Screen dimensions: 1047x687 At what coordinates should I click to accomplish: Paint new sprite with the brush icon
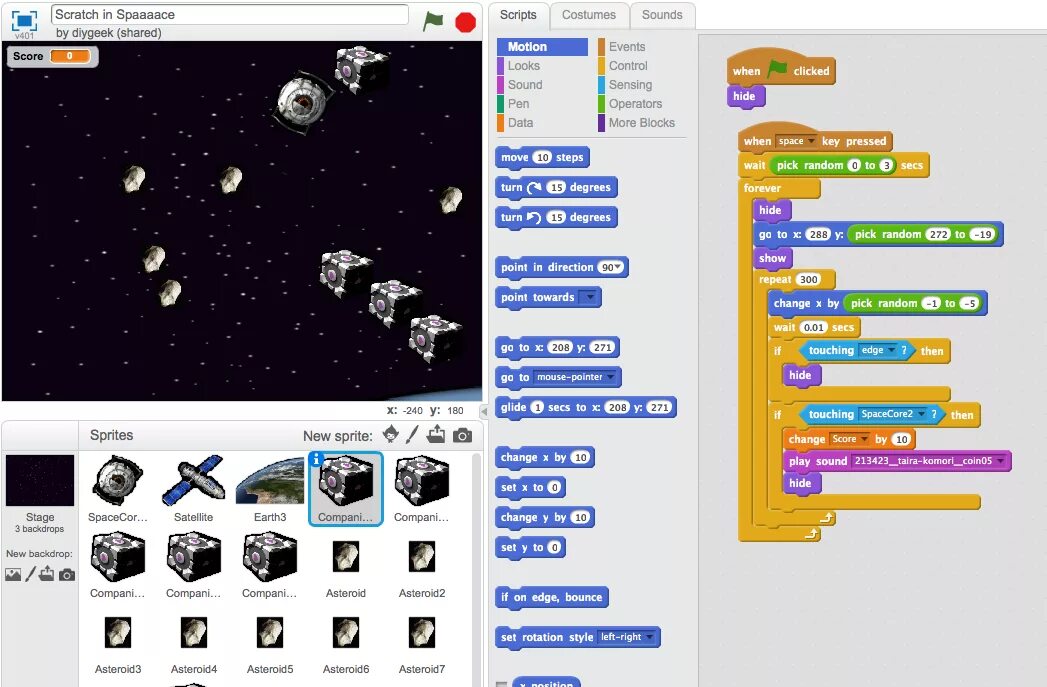[x=412, y=435]
